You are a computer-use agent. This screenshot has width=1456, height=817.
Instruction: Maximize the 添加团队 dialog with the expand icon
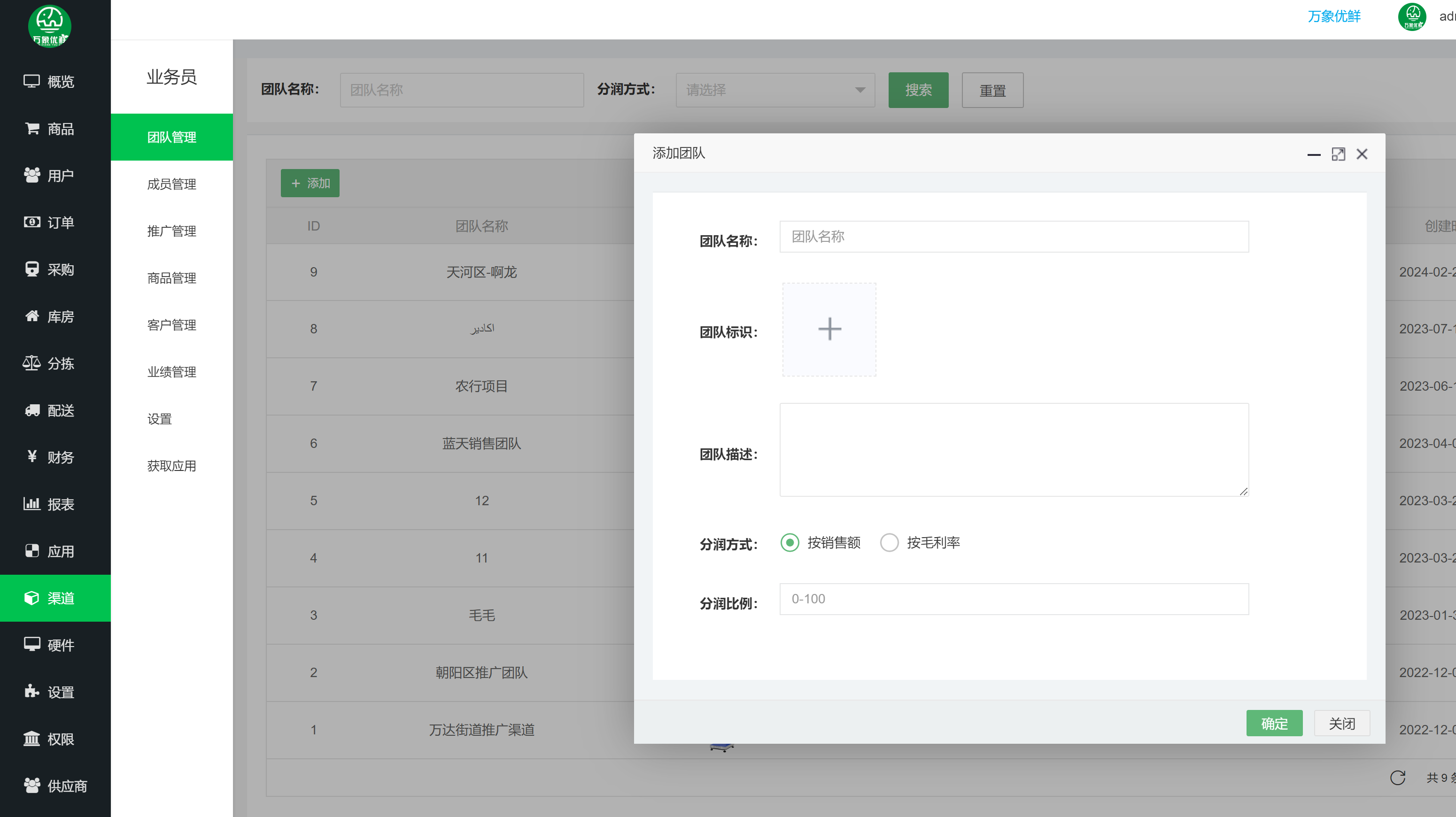click(x=1338, y=154)
